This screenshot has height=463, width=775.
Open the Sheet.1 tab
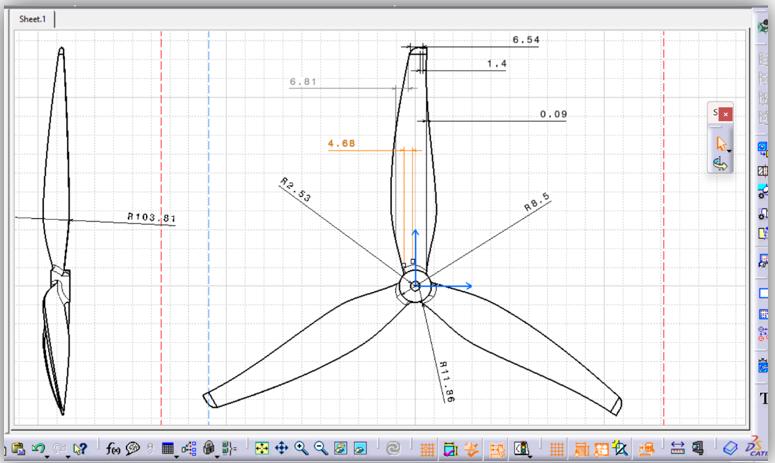pos(32,19)
